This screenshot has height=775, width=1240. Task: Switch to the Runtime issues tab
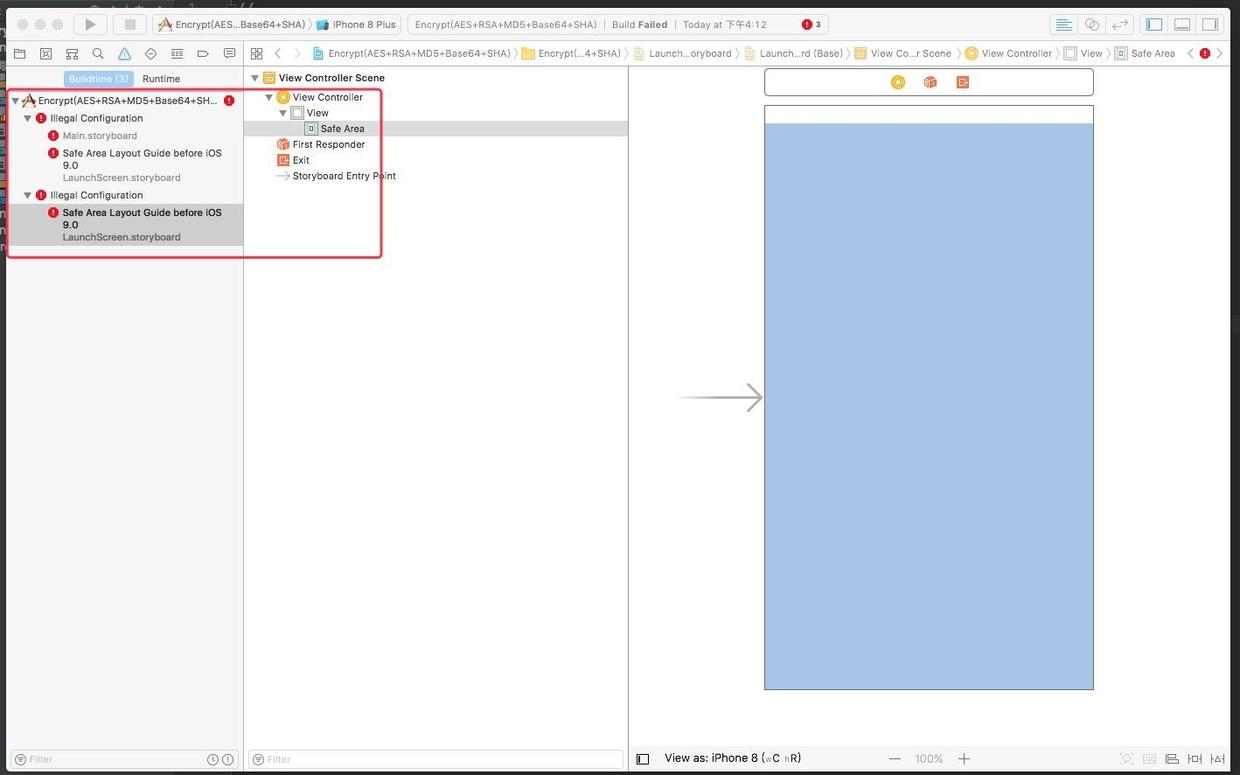tap(161, 79)
